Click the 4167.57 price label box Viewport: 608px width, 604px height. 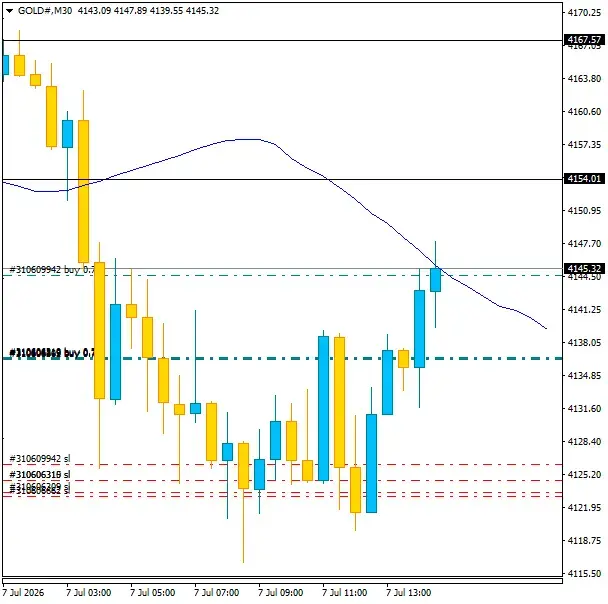click(x=584, y=40)
